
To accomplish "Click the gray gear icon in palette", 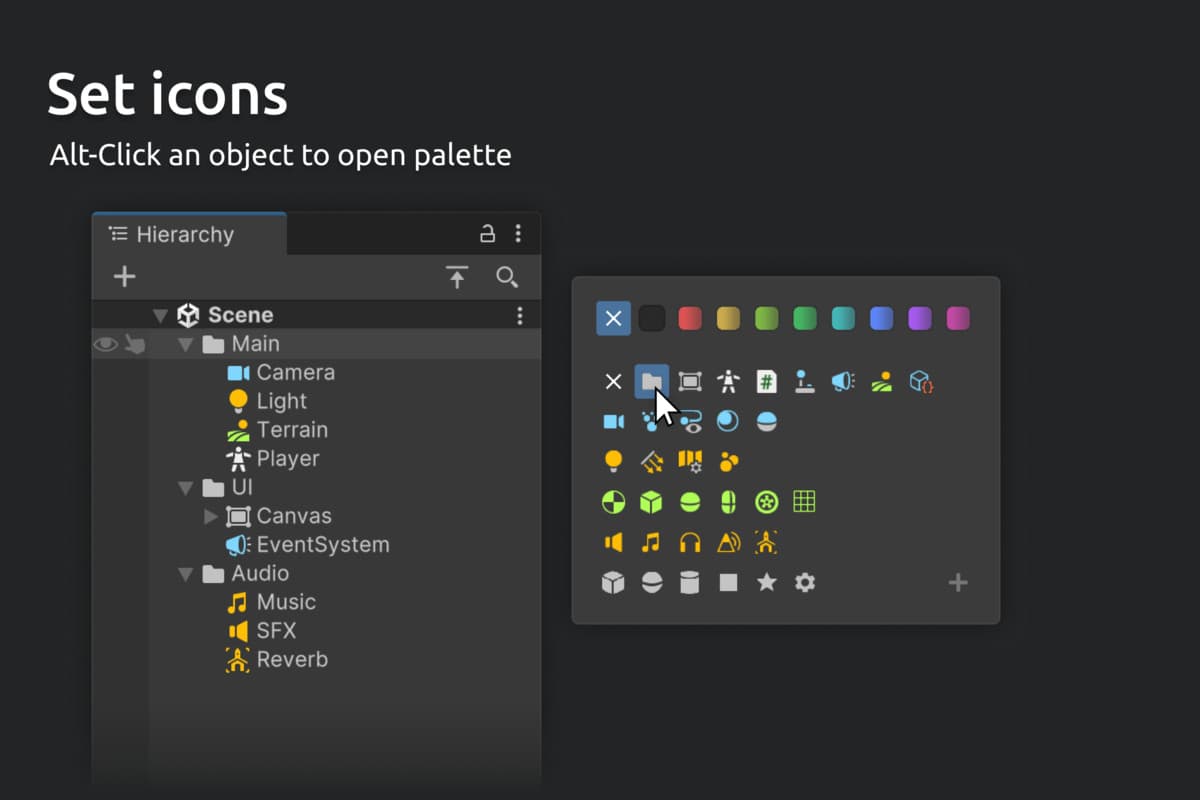I will tap(805, 582).
